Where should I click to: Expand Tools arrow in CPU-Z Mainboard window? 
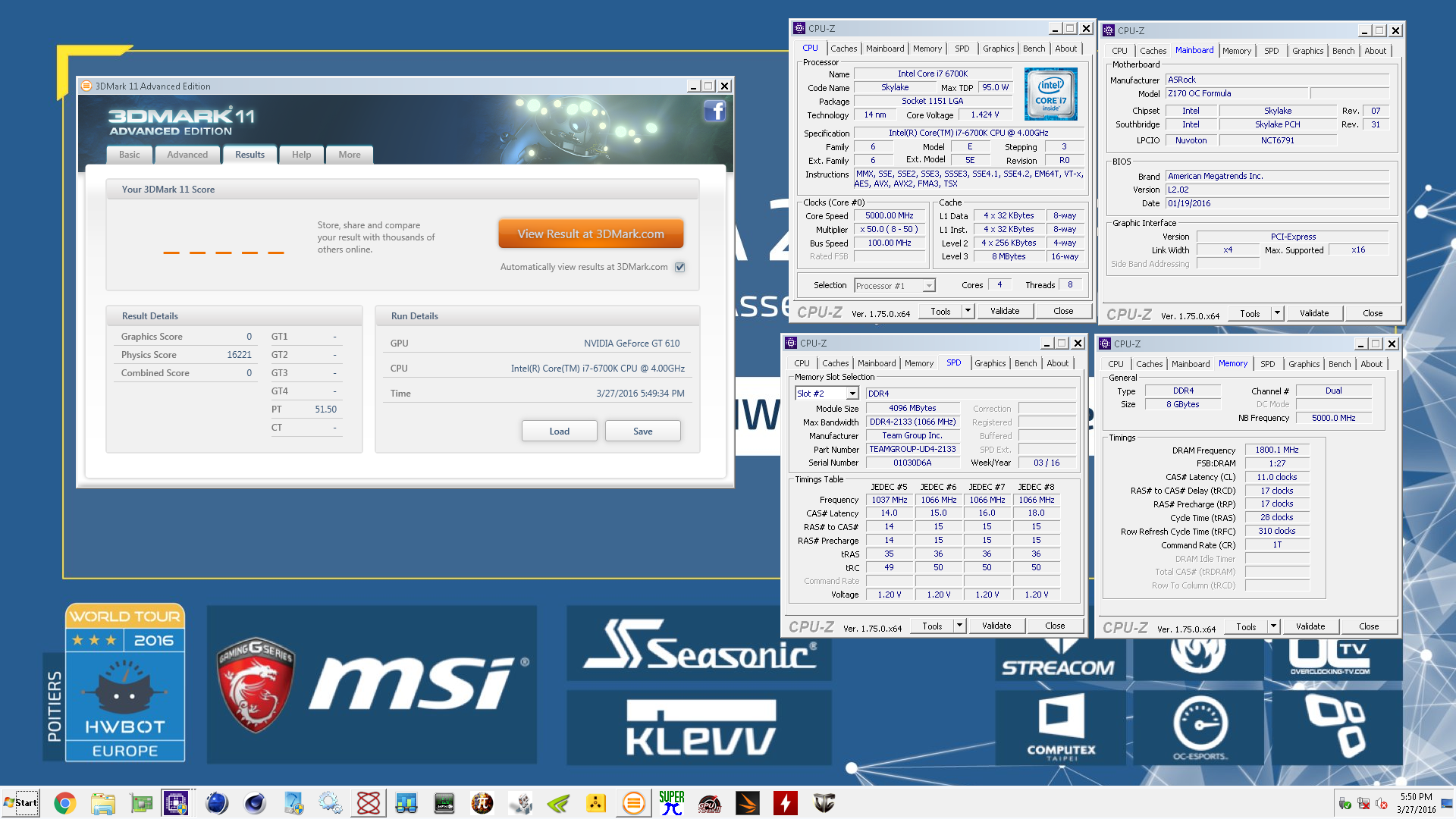click(1277, 313)
